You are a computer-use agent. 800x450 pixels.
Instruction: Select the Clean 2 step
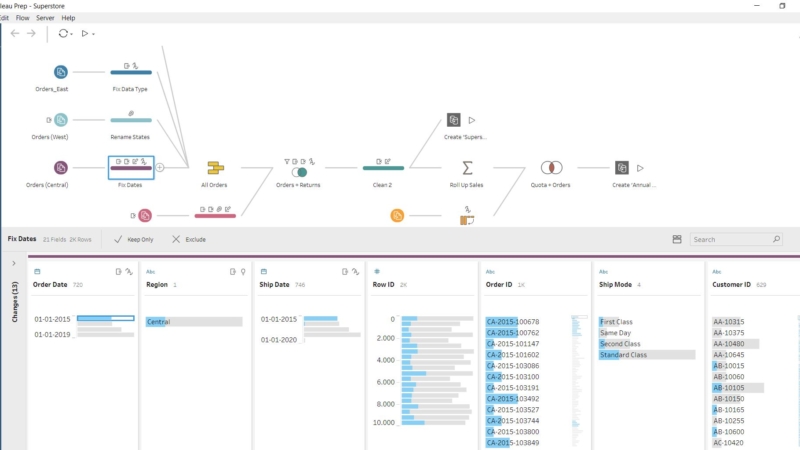click(383, 167)
